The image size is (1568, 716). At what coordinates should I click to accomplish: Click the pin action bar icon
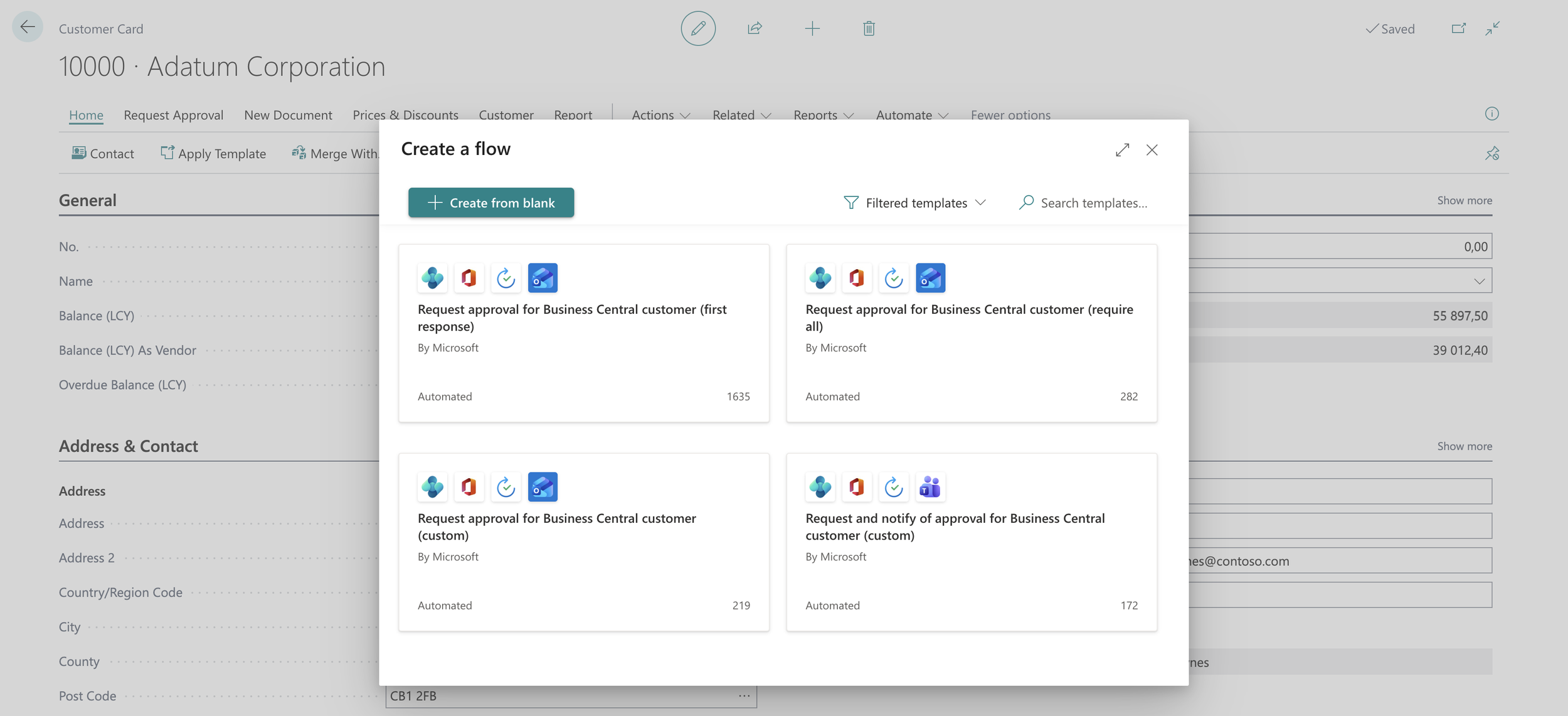click(x=1492, y=153)
